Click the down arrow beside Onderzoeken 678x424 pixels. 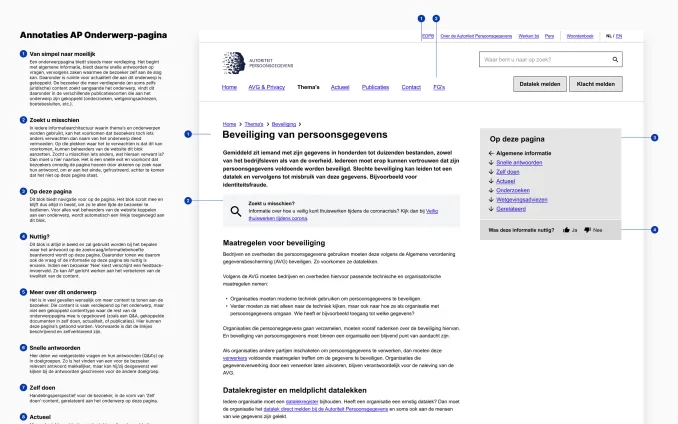click(x=491, y=190)
